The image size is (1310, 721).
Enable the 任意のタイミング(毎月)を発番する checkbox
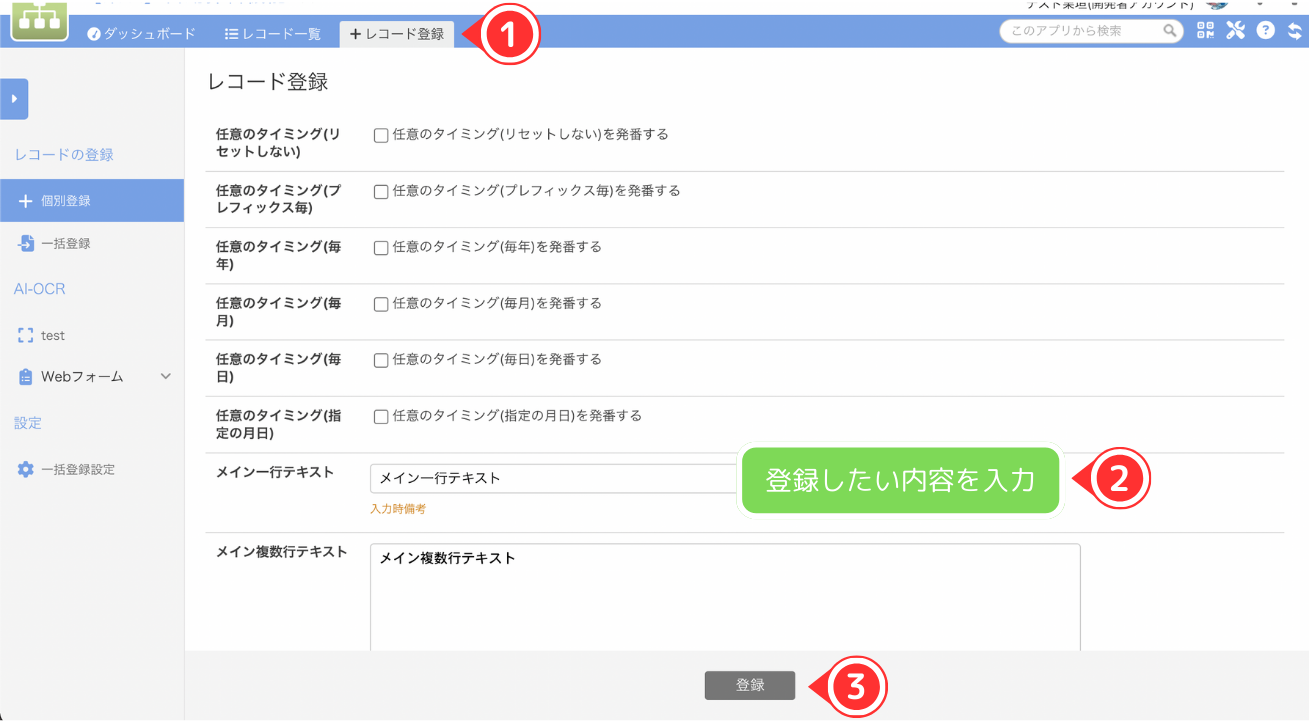[x=381, y=302]
